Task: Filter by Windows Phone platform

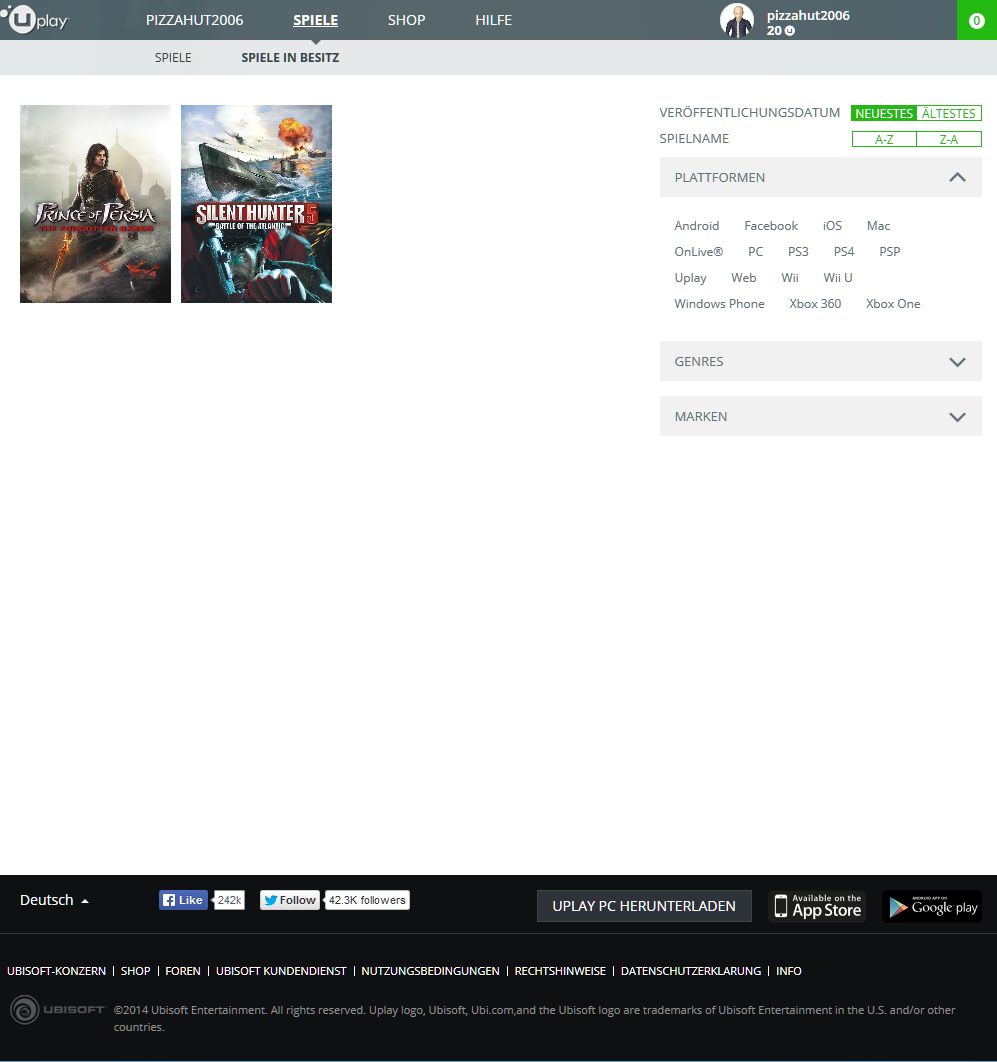Action: tap(719, 303)
